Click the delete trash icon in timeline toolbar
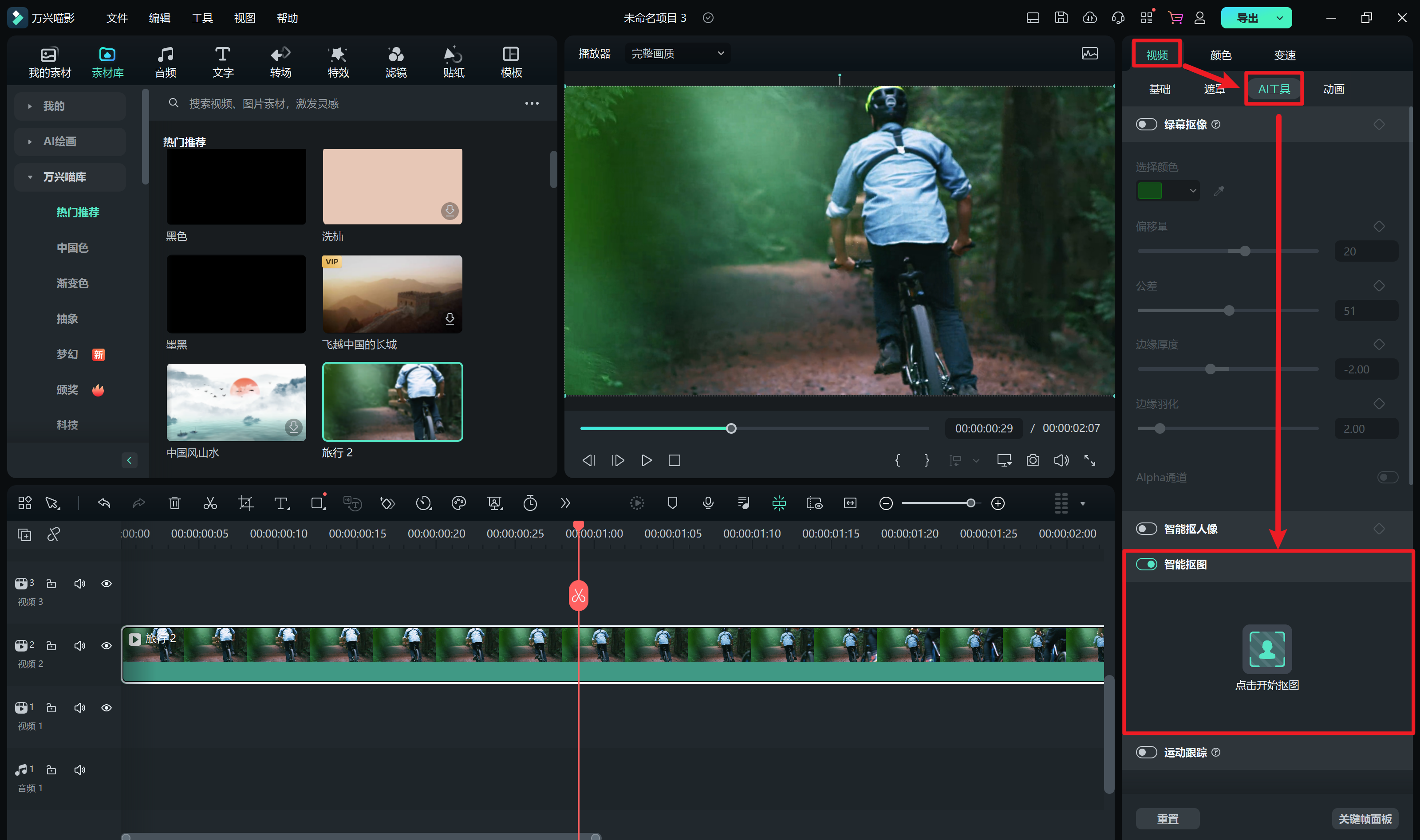 tap(174, 502)
